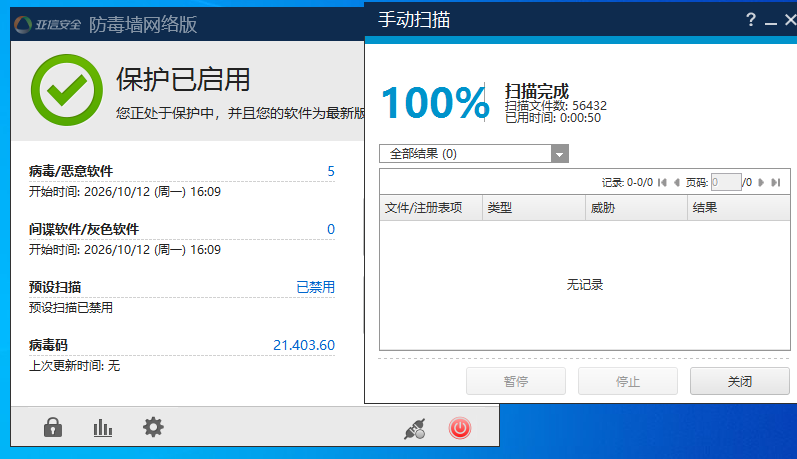
Task: Click the 间谍软件/灰色软件 label
Action: pos(84,229)
